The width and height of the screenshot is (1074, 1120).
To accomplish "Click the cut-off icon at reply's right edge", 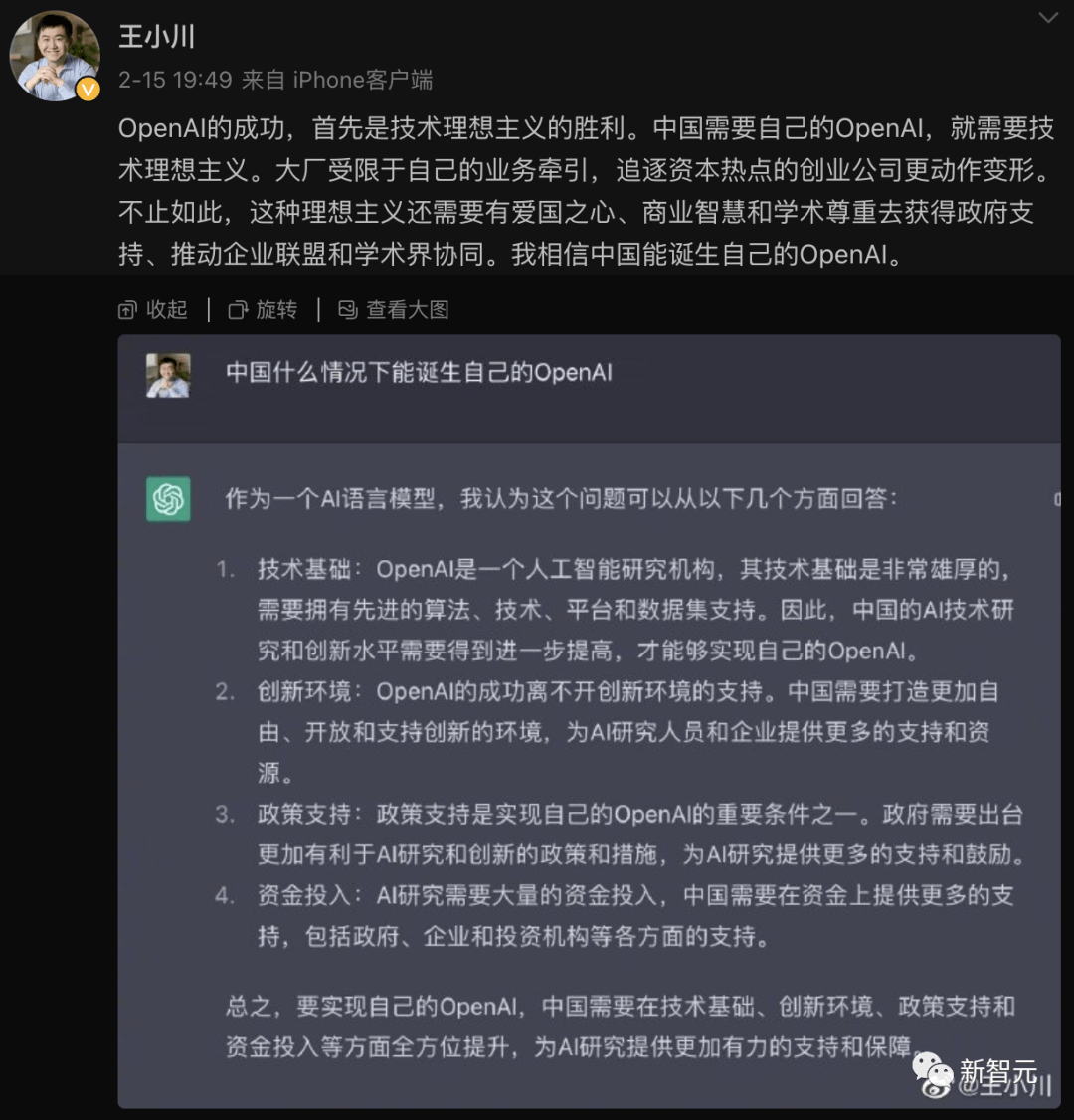I will [x=1057, y=499].
